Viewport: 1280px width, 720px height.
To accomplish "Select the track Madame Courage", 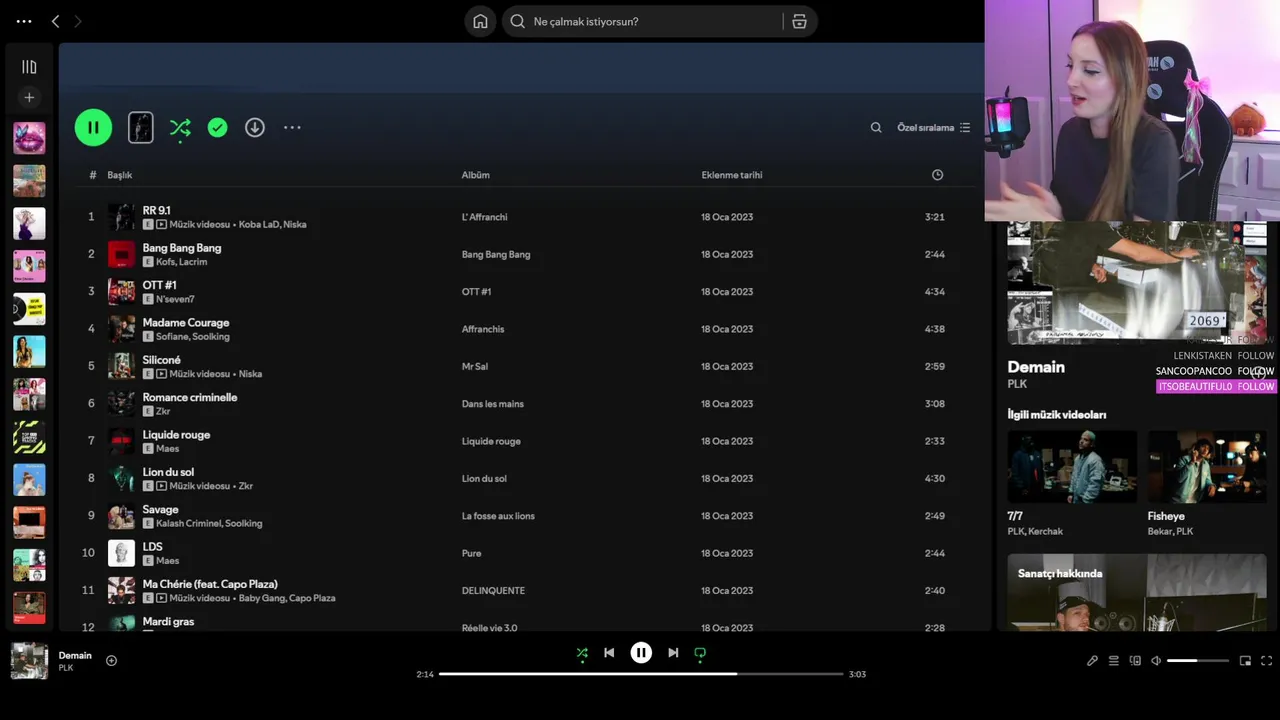I will [x=186, y=322].
